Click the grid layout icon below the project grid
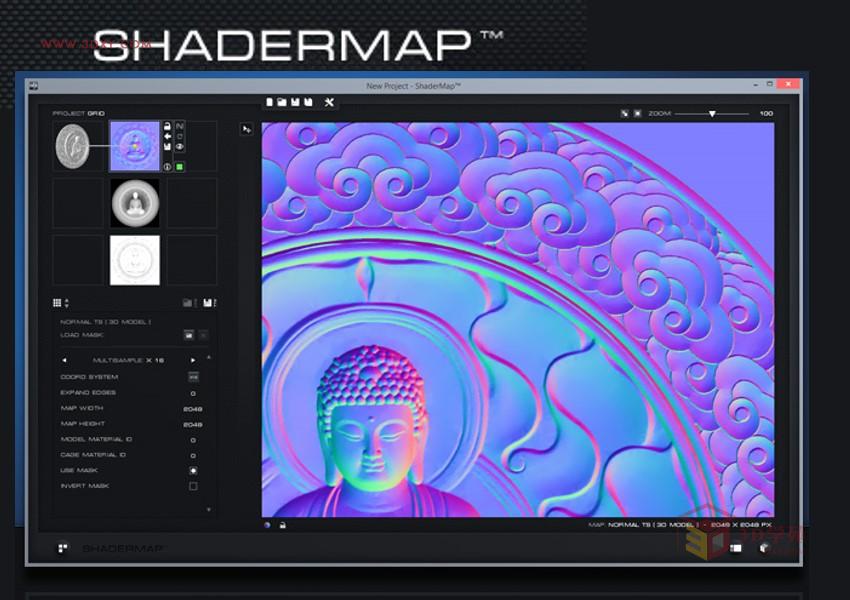 (x=57, y=302)
